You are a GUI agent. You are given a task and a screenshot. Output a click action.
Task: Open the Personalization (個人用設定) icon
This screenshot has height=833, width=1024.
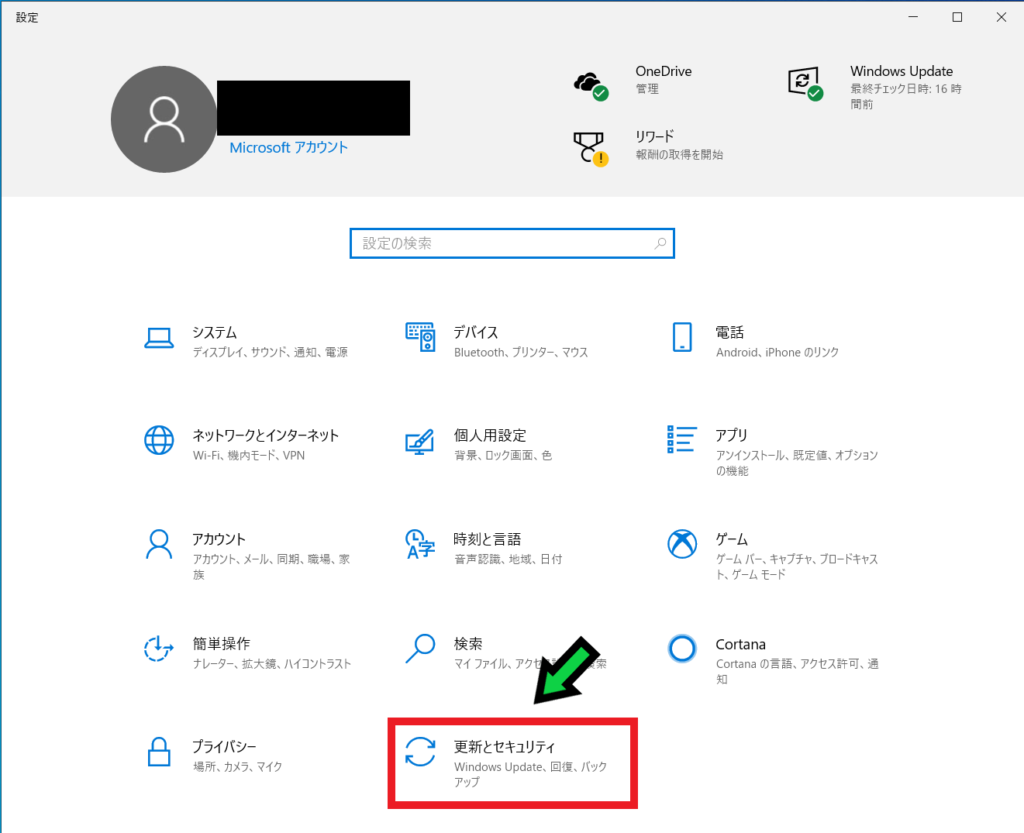tap(420, 441)
